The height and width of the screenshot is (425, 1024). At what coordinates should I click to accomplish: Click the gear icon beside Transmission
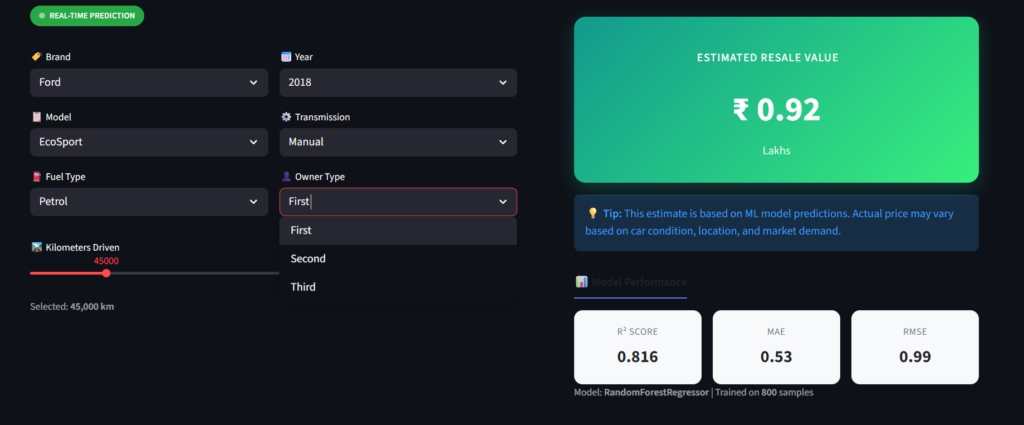click(x=286, y=117)
